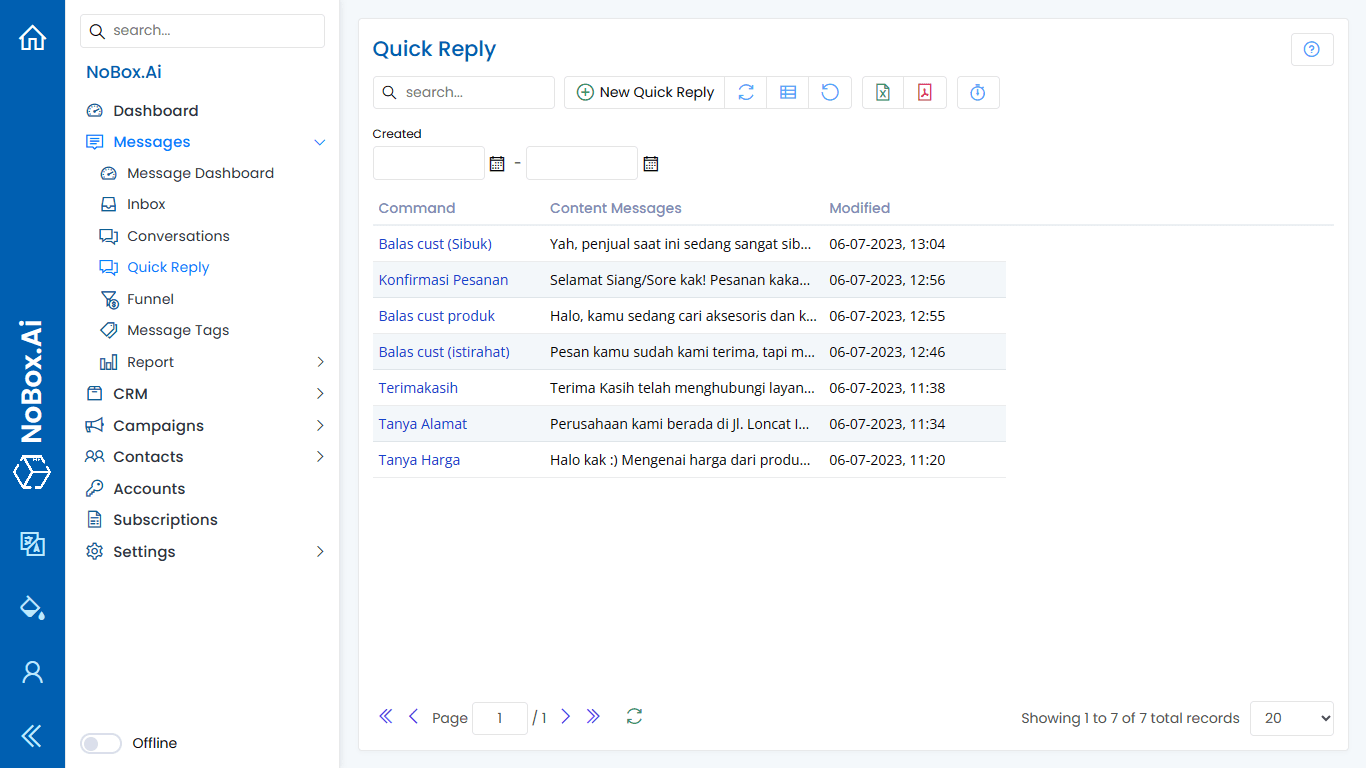Expand the Settings menu
This screenshot has height=768, width=1366.
319,551
